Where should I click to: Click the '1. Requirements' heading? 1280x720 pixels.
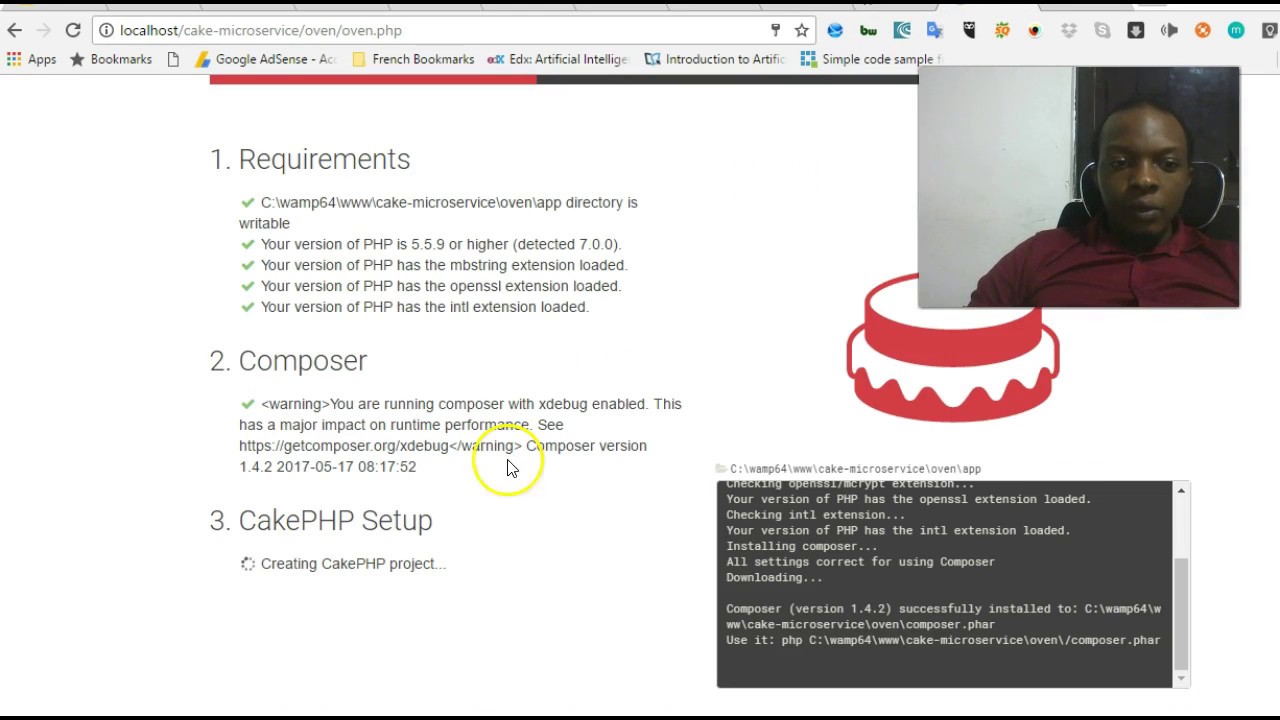(310, 159)
